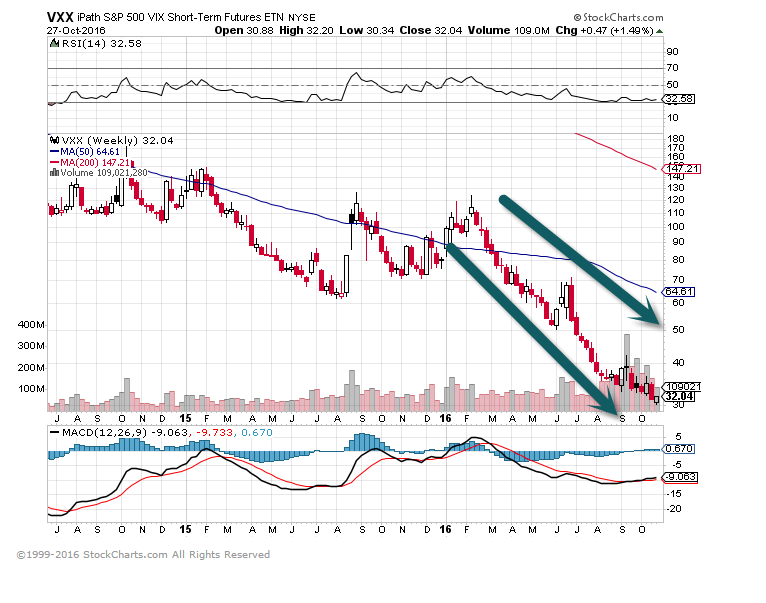766x603 pixels.
Task: Click the blue 0.670 histogram value in the MACD legend
Action: tap(257, 433)
